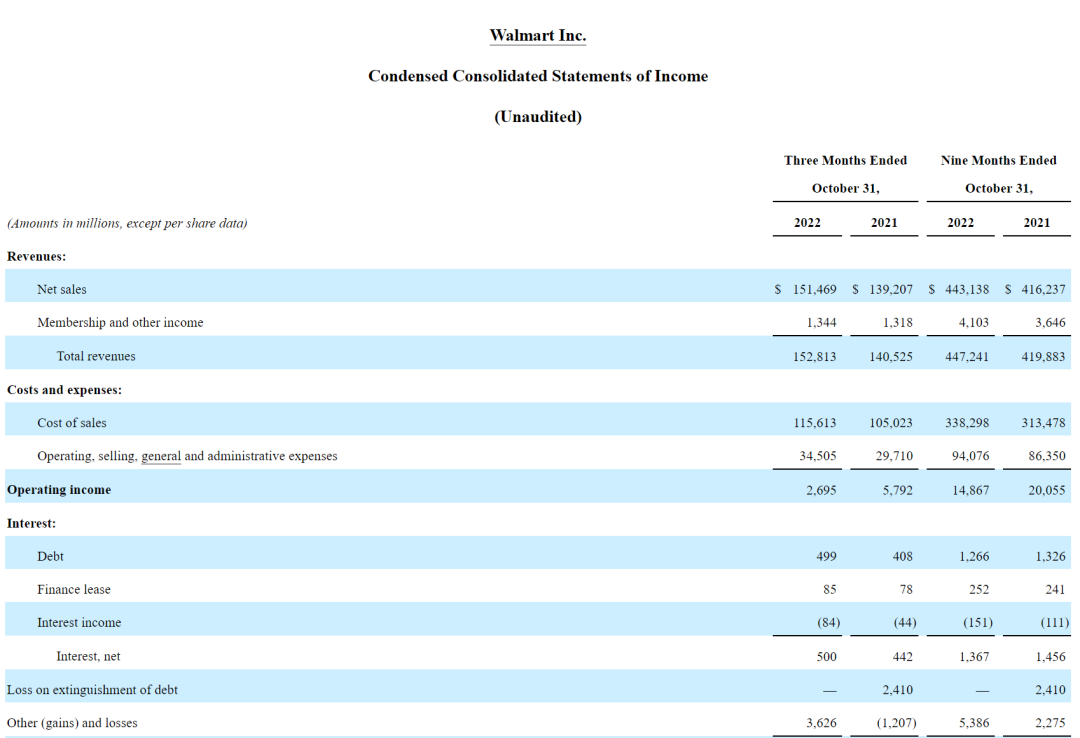Select the Debt interest row label
Viewport: 1080px width, 738px height.
point(50,556)
